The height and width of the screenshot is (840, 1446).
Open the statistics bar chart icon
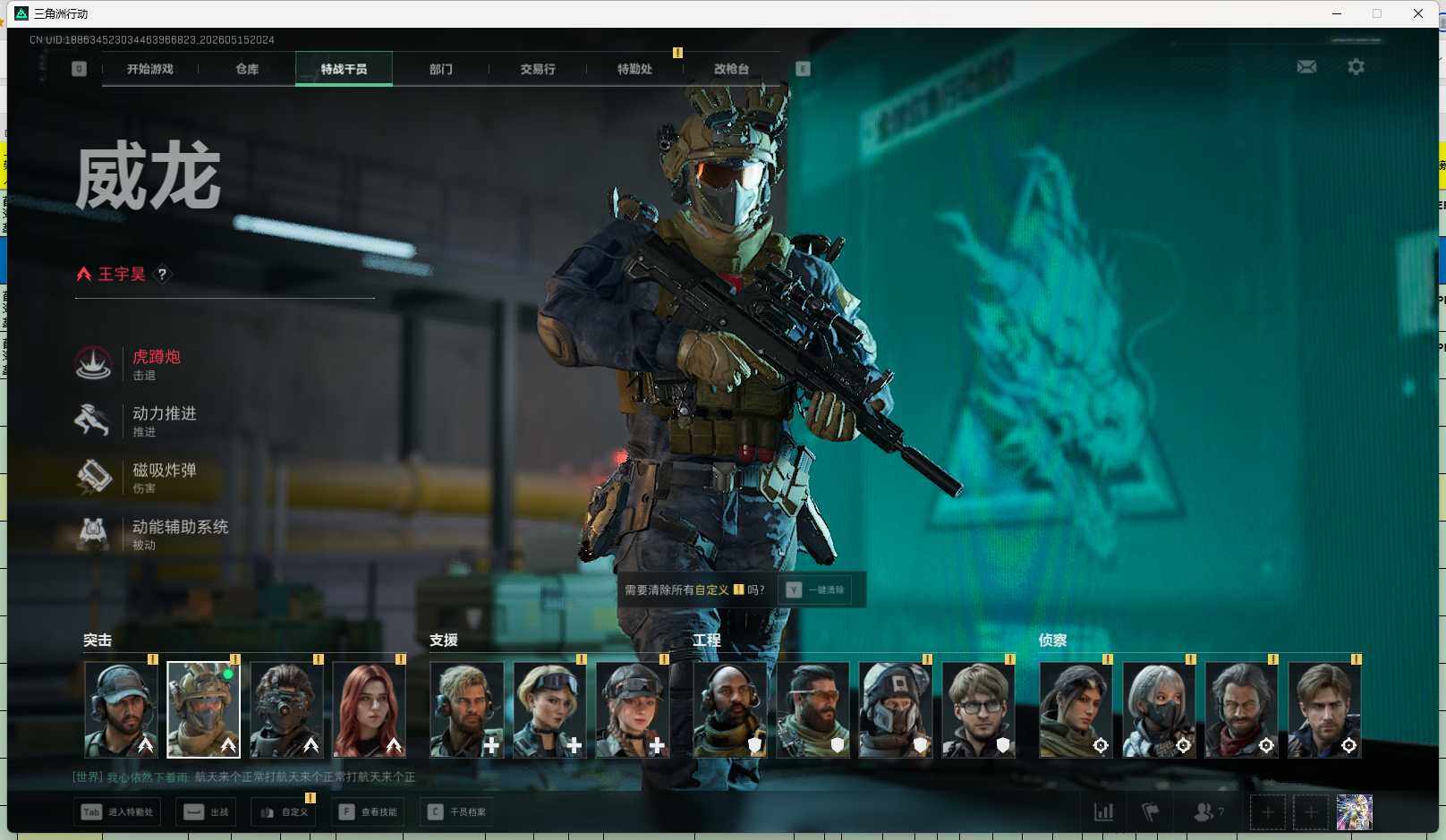[x=1104, y=812]
